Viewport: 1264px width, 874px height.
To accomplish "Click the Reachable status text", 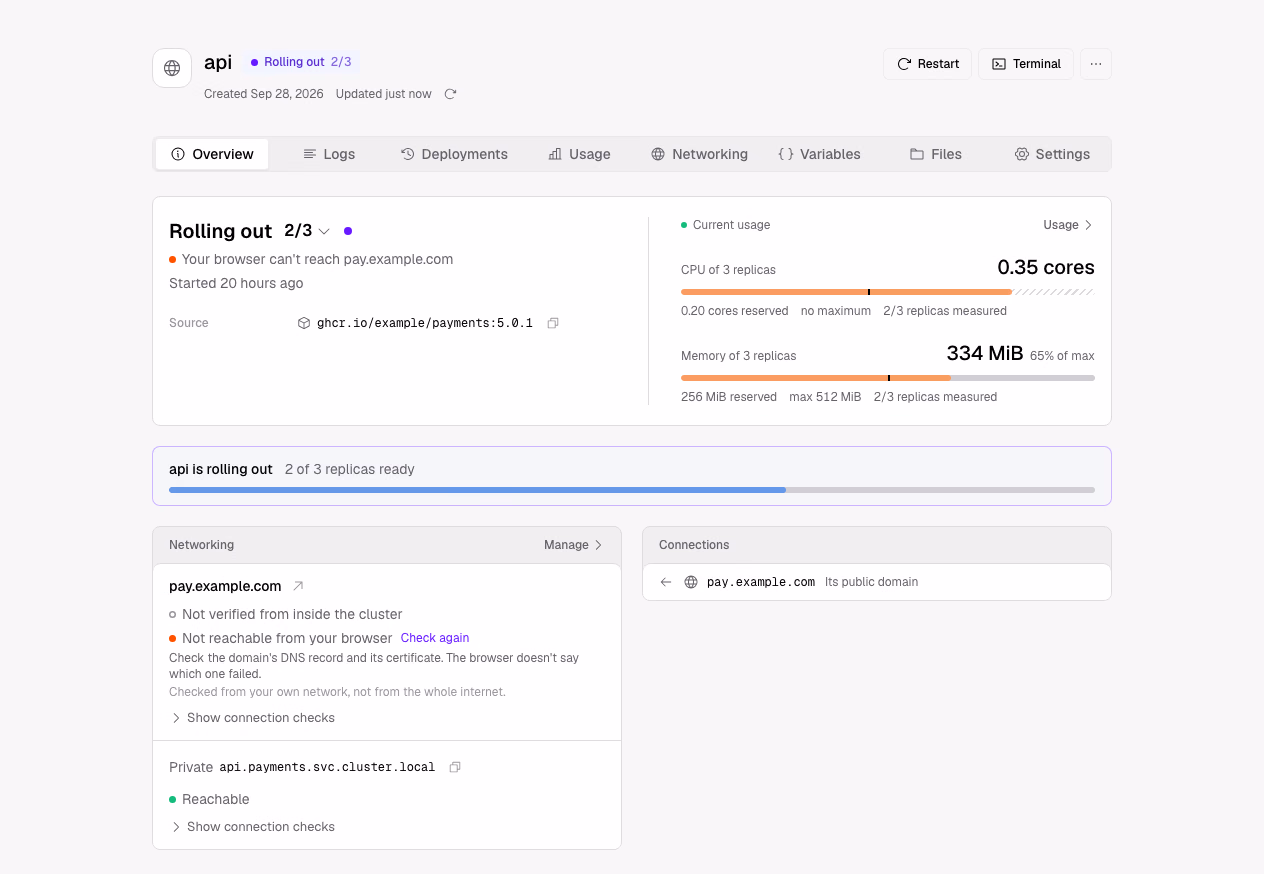I will [216, 799].
